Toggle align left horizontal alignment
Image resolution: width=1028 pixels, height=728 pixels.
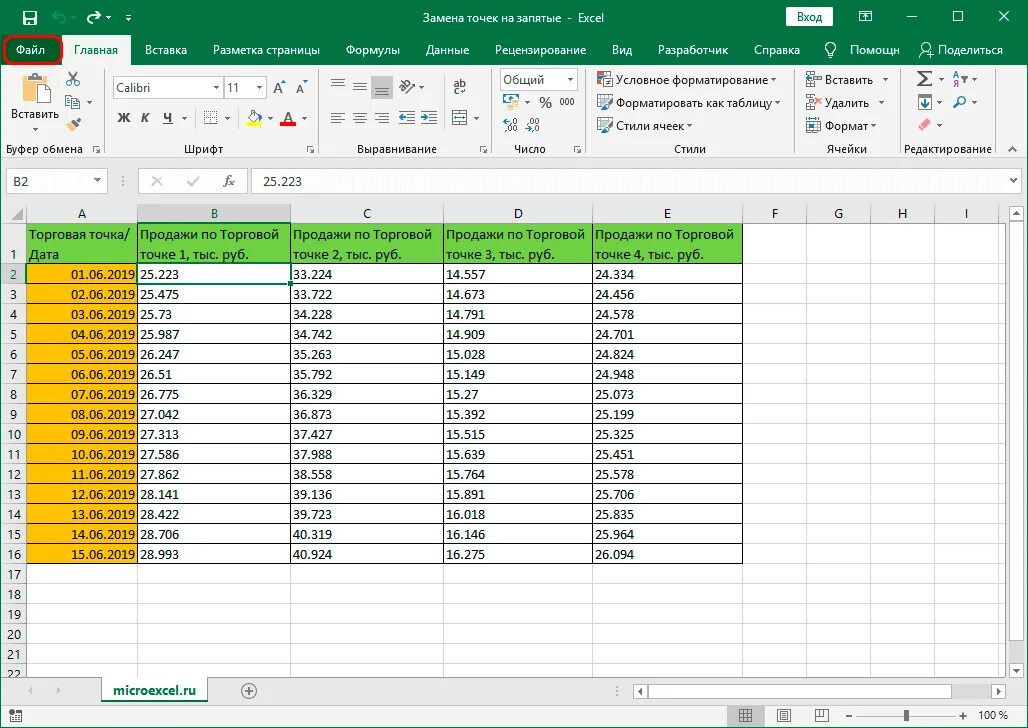338,118
